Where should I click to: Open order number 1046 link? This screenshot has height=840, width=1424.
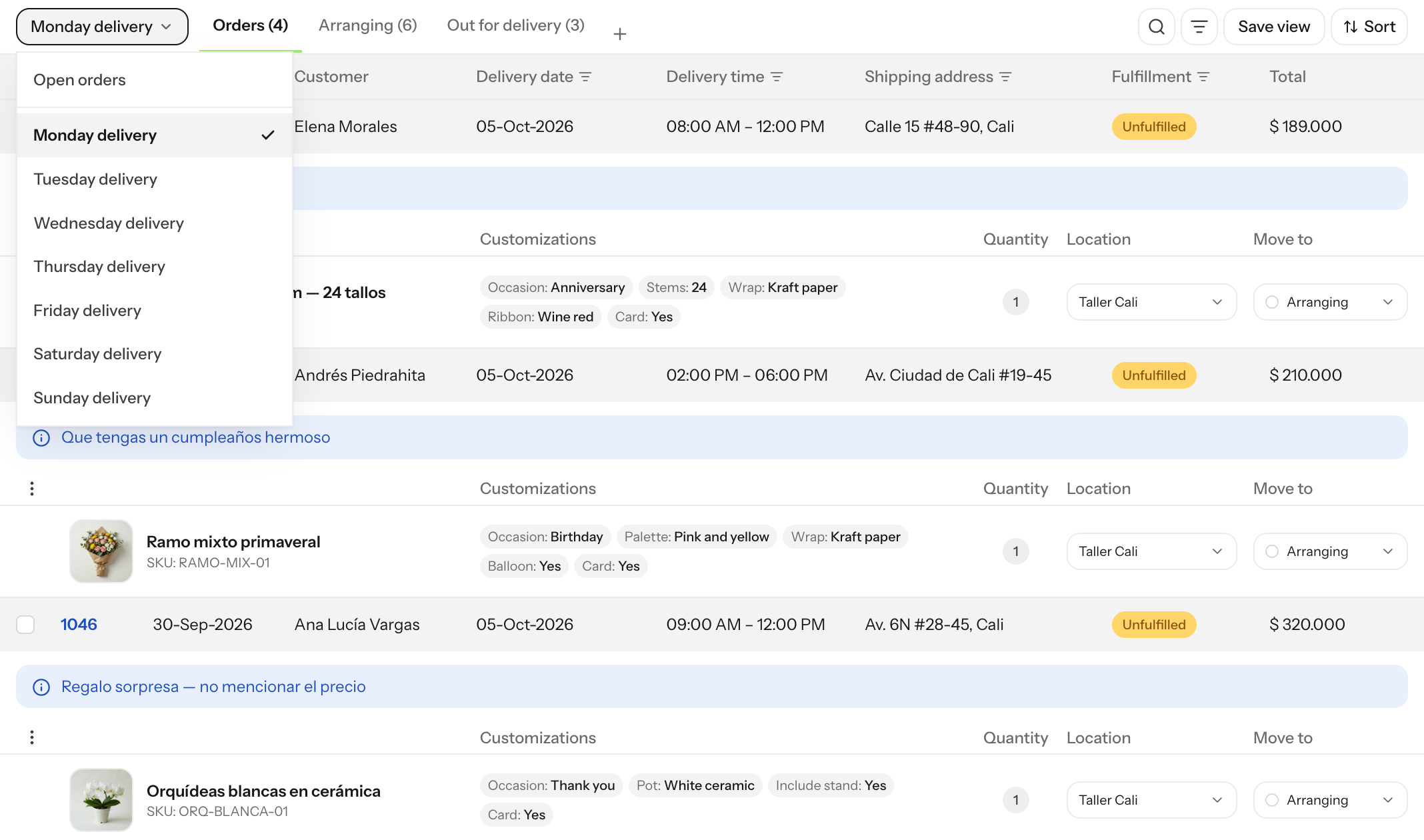click(79, 625)
